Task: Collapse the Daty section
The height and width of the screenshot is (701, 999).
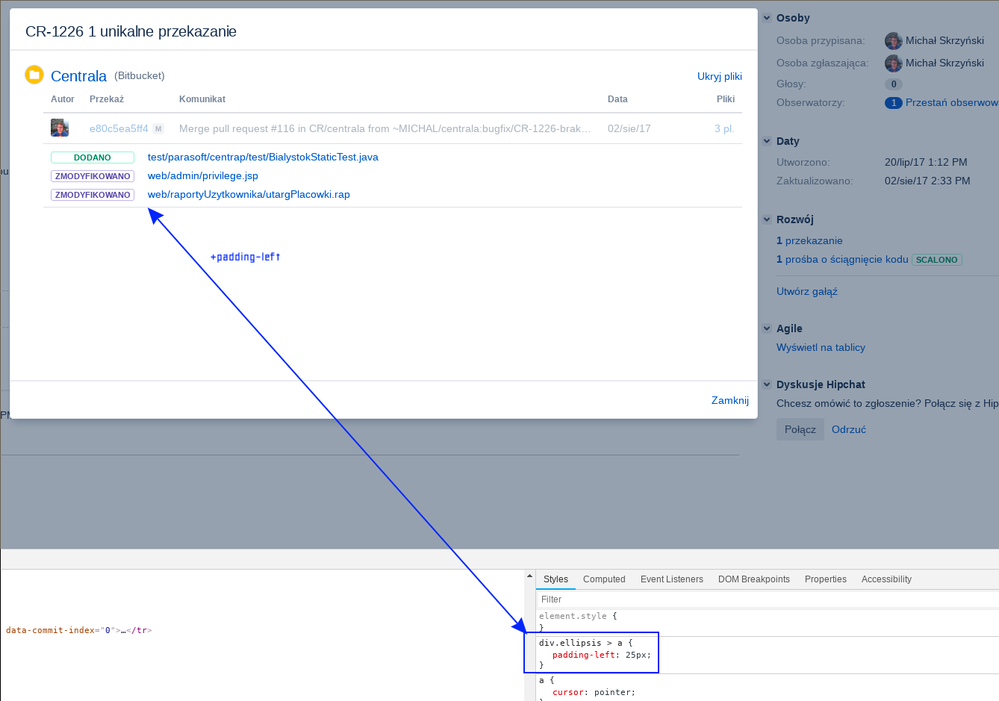Action: click(x=767, y=141)
